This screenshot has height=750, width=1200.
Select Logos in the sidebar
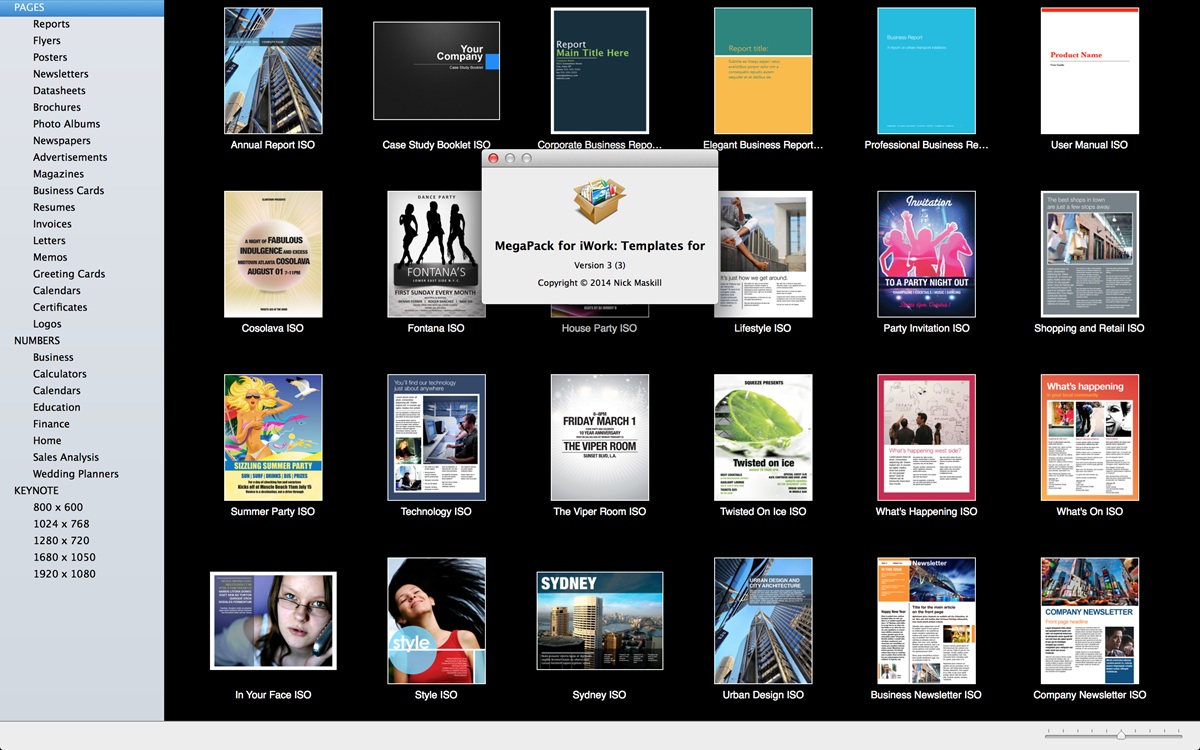point(47,324)
